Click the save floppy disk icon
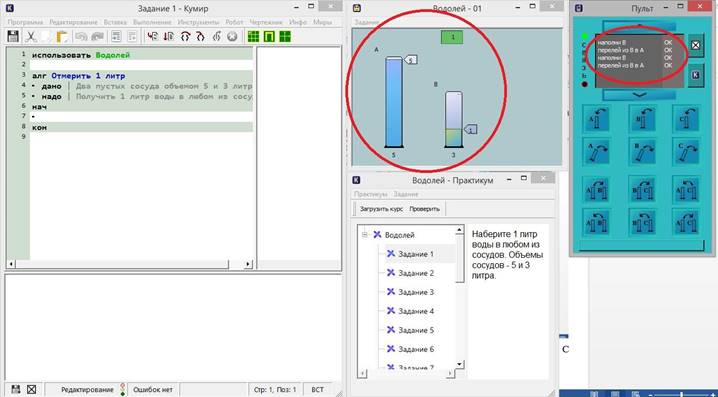Viewport: 718px width, 397px height. [13, 37]
